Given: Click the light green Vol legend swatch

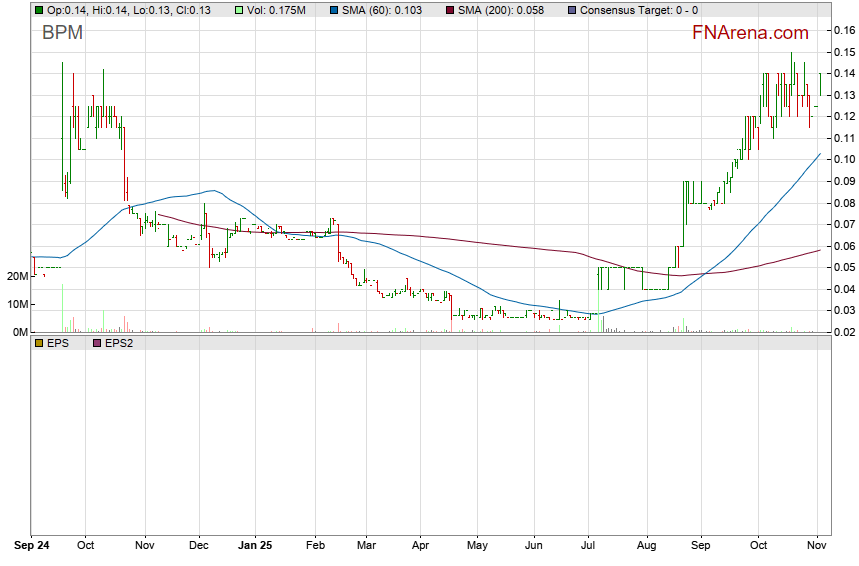Looking at the screenshot, I should point(238,10).
